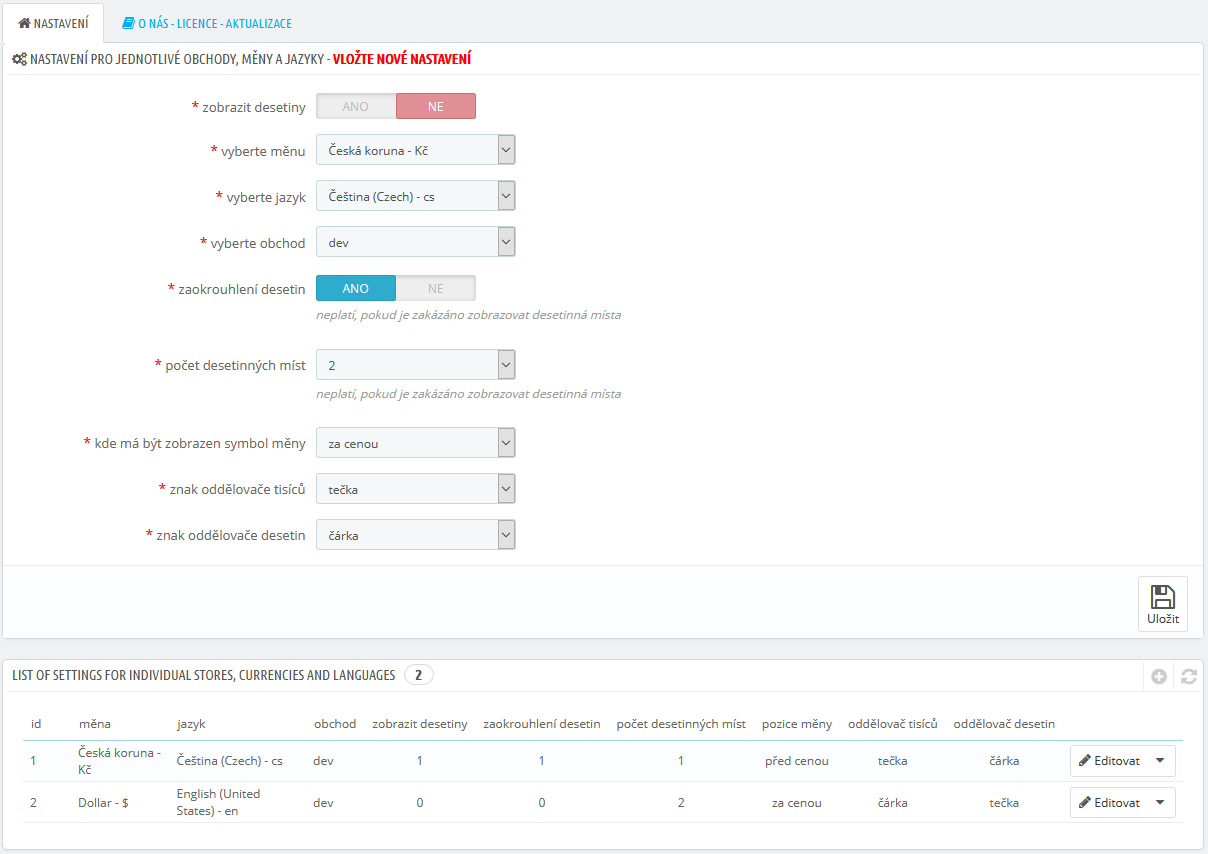Open the vyberte měnu currency dropdown
Screen dimensions: 1208x854
[x=416, y=151]
